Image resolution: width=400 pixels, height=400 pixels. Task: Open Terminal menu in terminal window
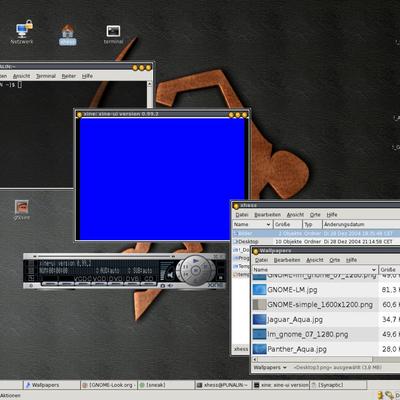[46, 76]
